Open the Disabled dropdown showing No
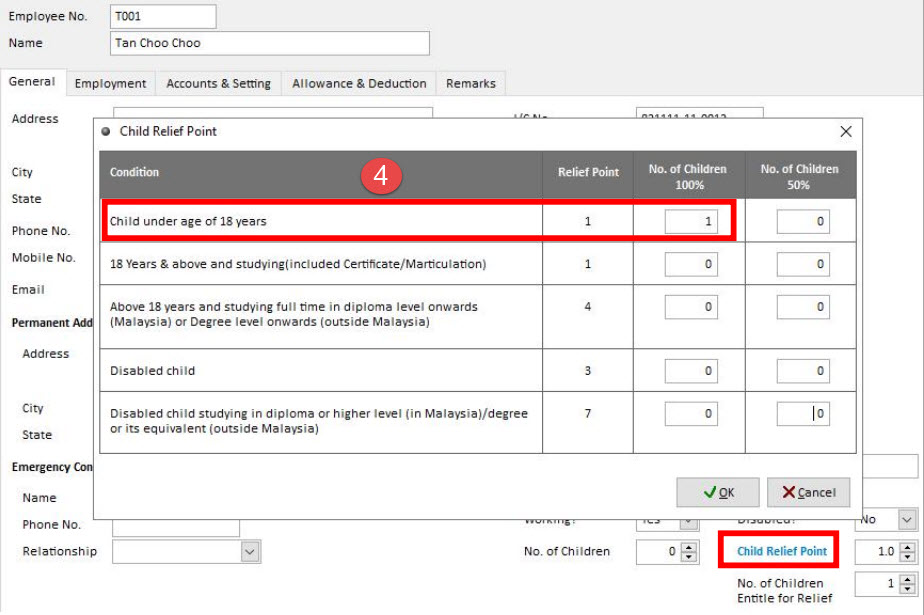 (x=906, y=519)
